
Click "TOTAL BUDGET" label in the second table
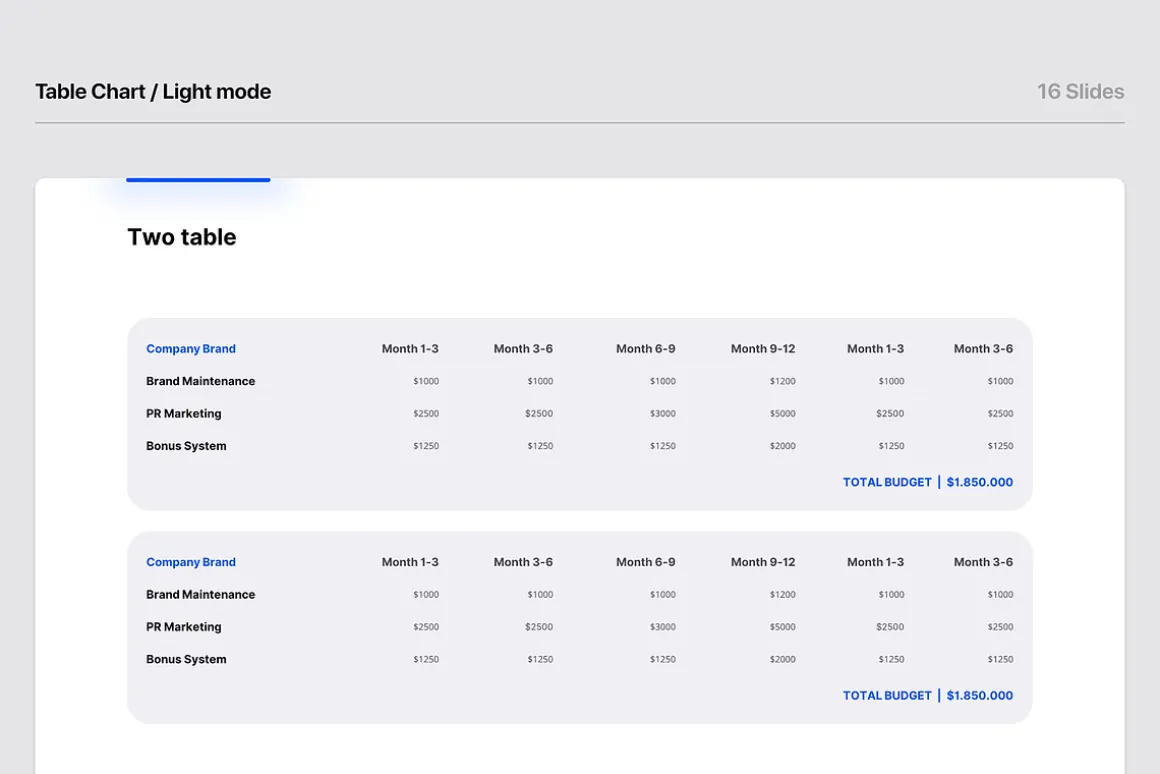(887, 696)
